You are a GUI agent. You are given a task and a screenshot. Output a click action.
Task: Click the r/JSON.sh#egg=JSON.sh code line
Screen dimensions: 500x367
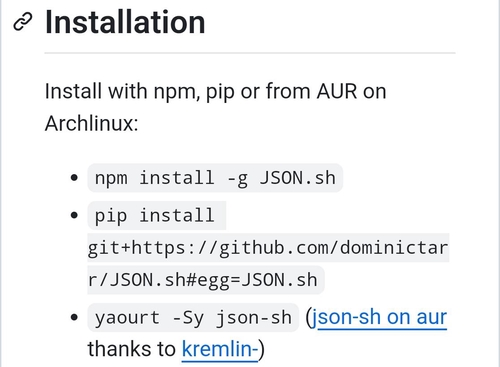pyautogui.click(x=206, y=280)
